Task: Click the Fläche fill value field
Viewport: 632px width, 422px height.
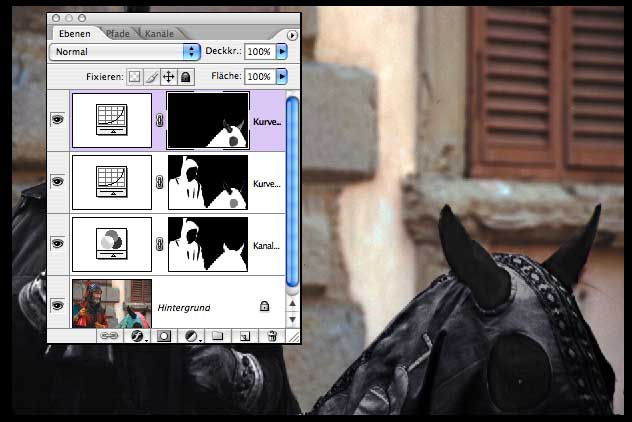Action: (x=260, y=76)
